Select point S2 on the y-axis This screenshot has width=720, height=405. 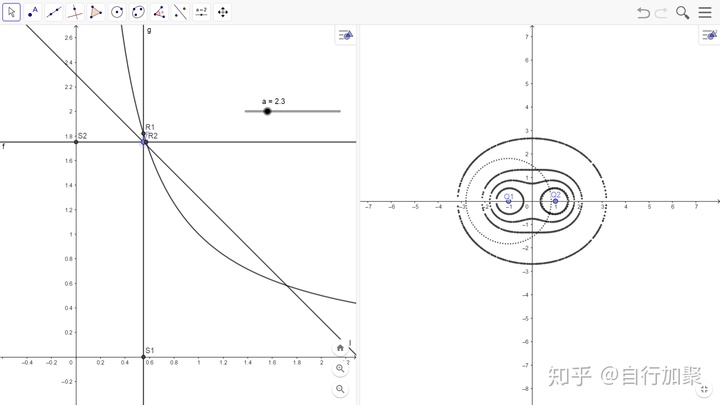click(x=76, y=142)
